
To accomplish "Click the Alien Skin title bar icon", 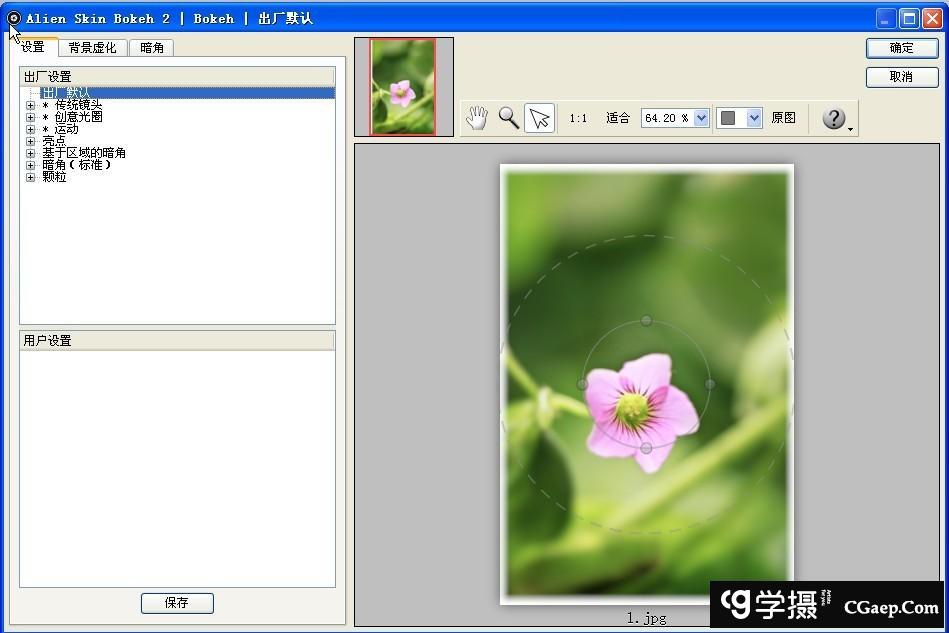I will [13, 18].
